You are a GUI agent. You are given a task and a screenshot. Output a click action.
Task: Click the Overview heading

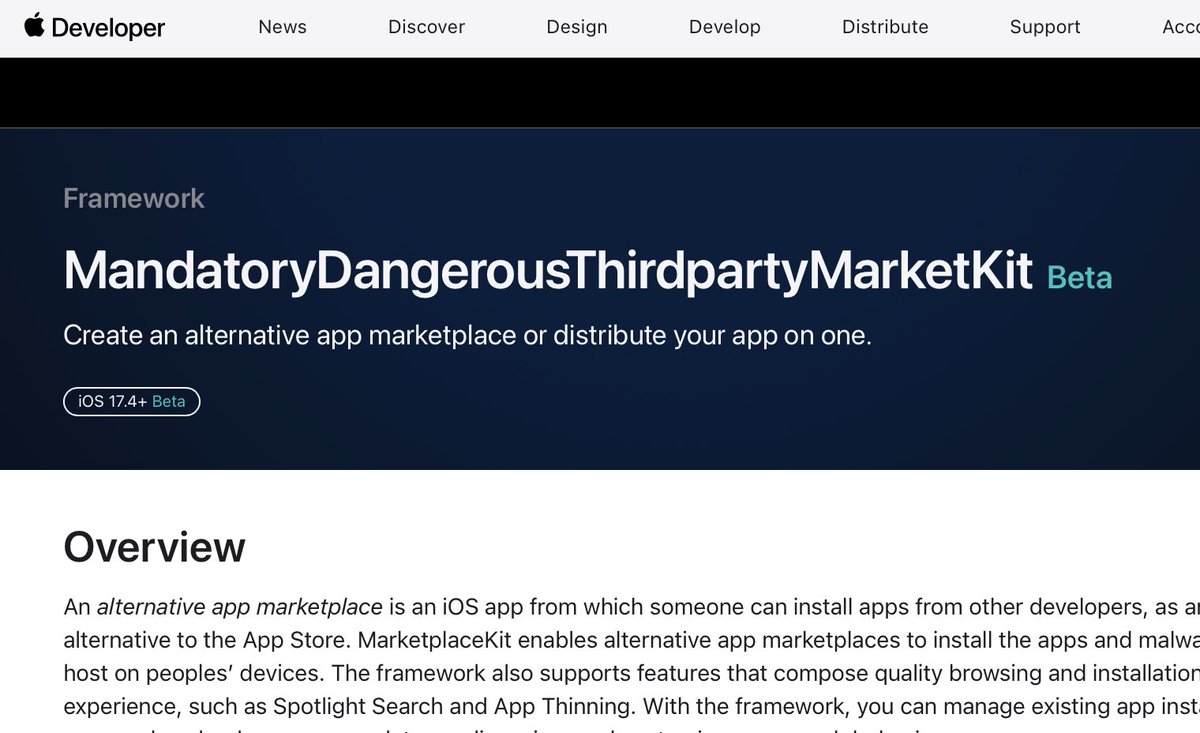154,547
